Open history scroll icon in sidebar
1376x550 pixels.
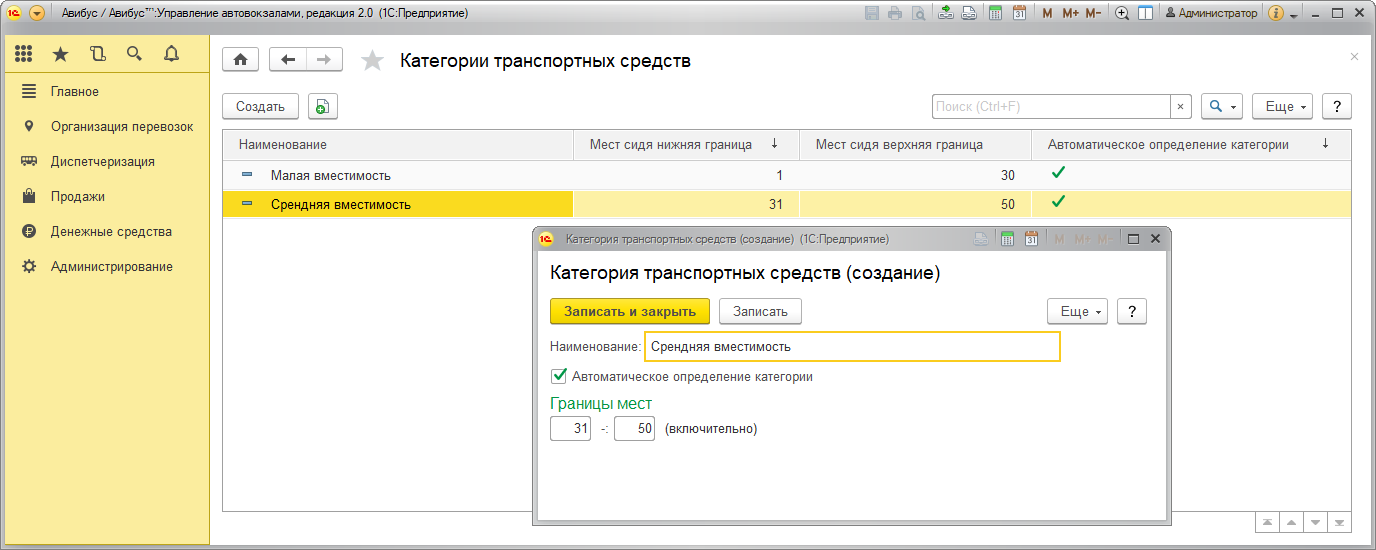[97, 54]
